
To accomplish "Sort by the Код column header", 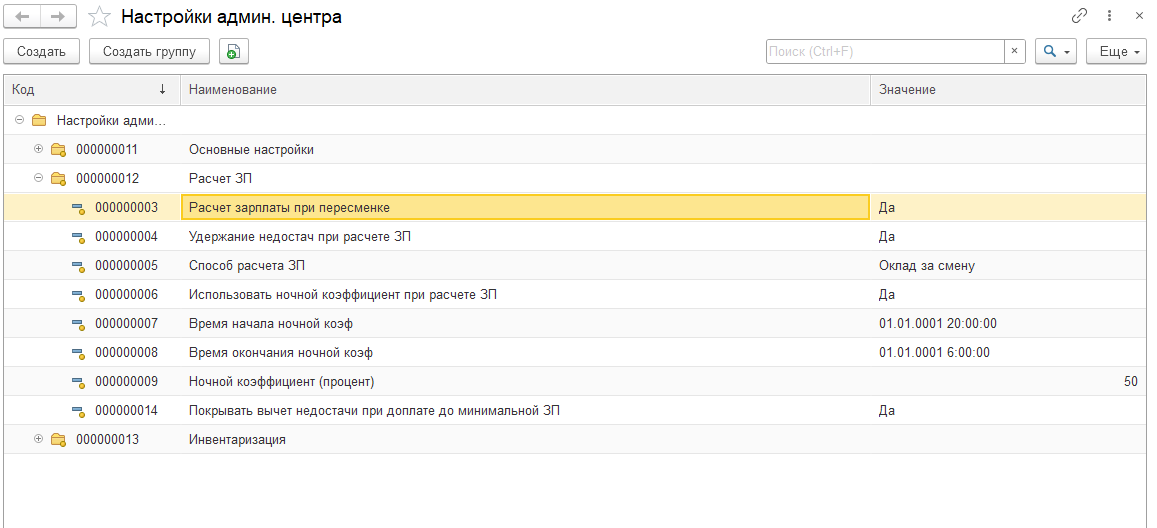I will (x=90, y=90).
